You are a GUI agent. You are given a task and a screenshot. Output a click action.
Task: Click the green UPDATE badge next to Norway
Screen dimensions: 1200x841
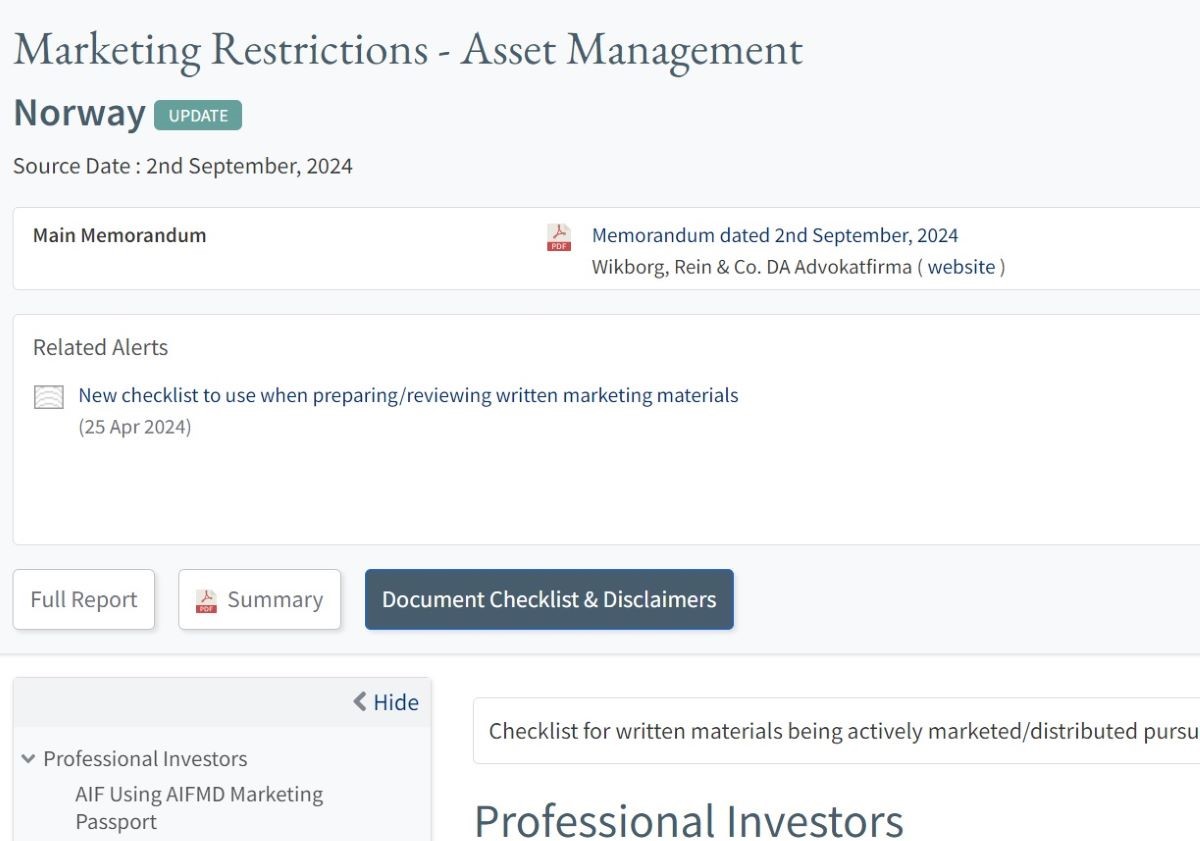pos(198,115)
